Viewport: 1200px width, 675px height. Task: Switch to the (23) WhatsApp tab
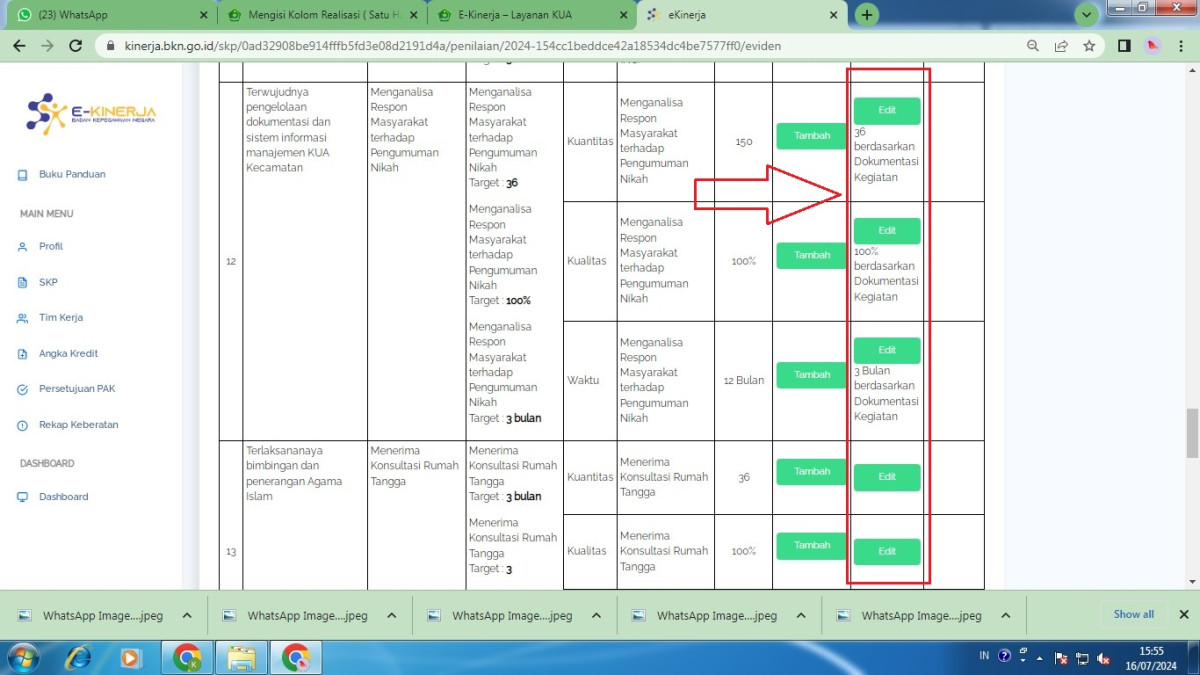tap(108, 15)
